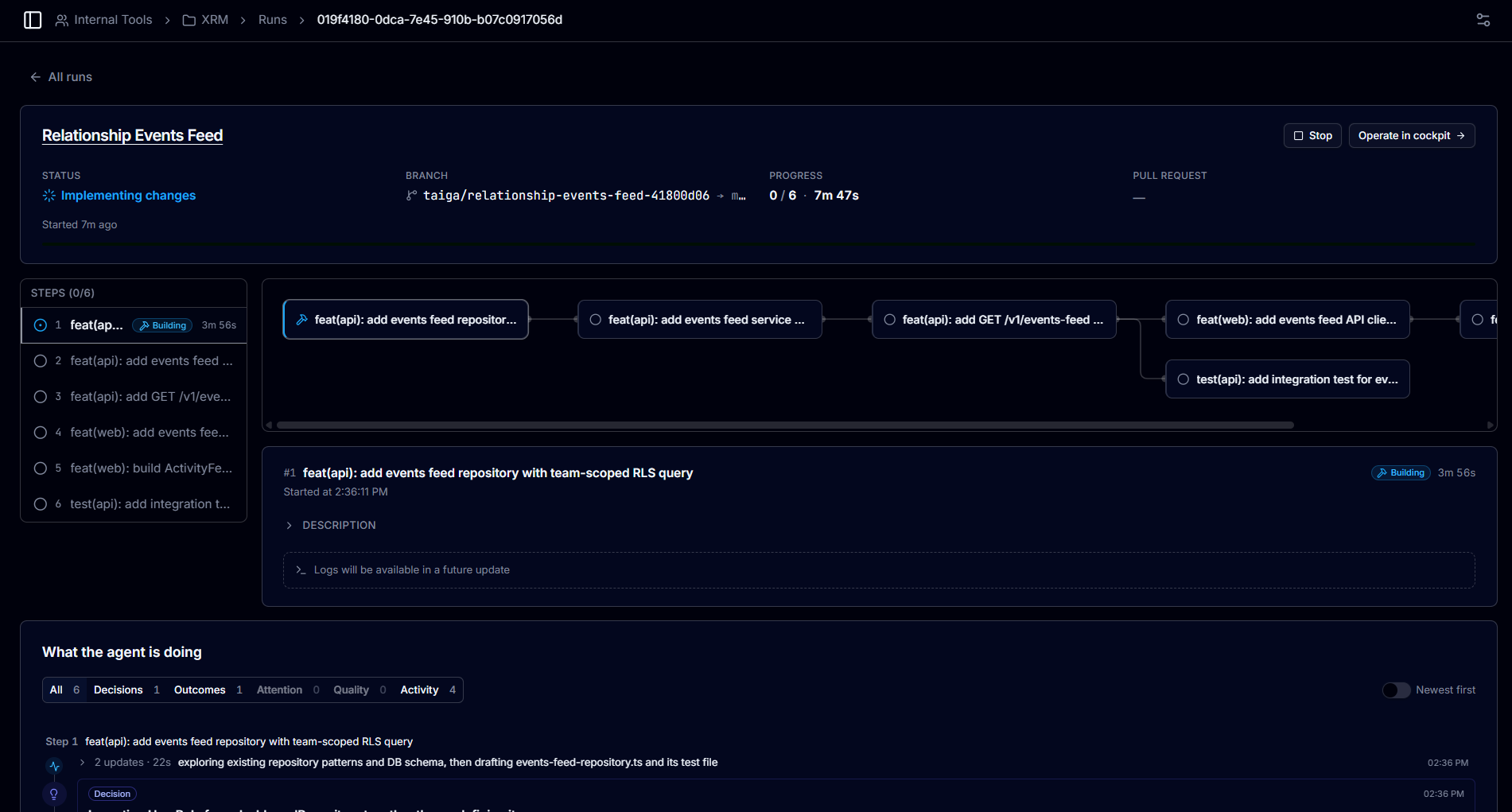Select step 4 feat(web): add events fee...
This screenshot has width=1512, height=812.
click(x=134, y=433)
